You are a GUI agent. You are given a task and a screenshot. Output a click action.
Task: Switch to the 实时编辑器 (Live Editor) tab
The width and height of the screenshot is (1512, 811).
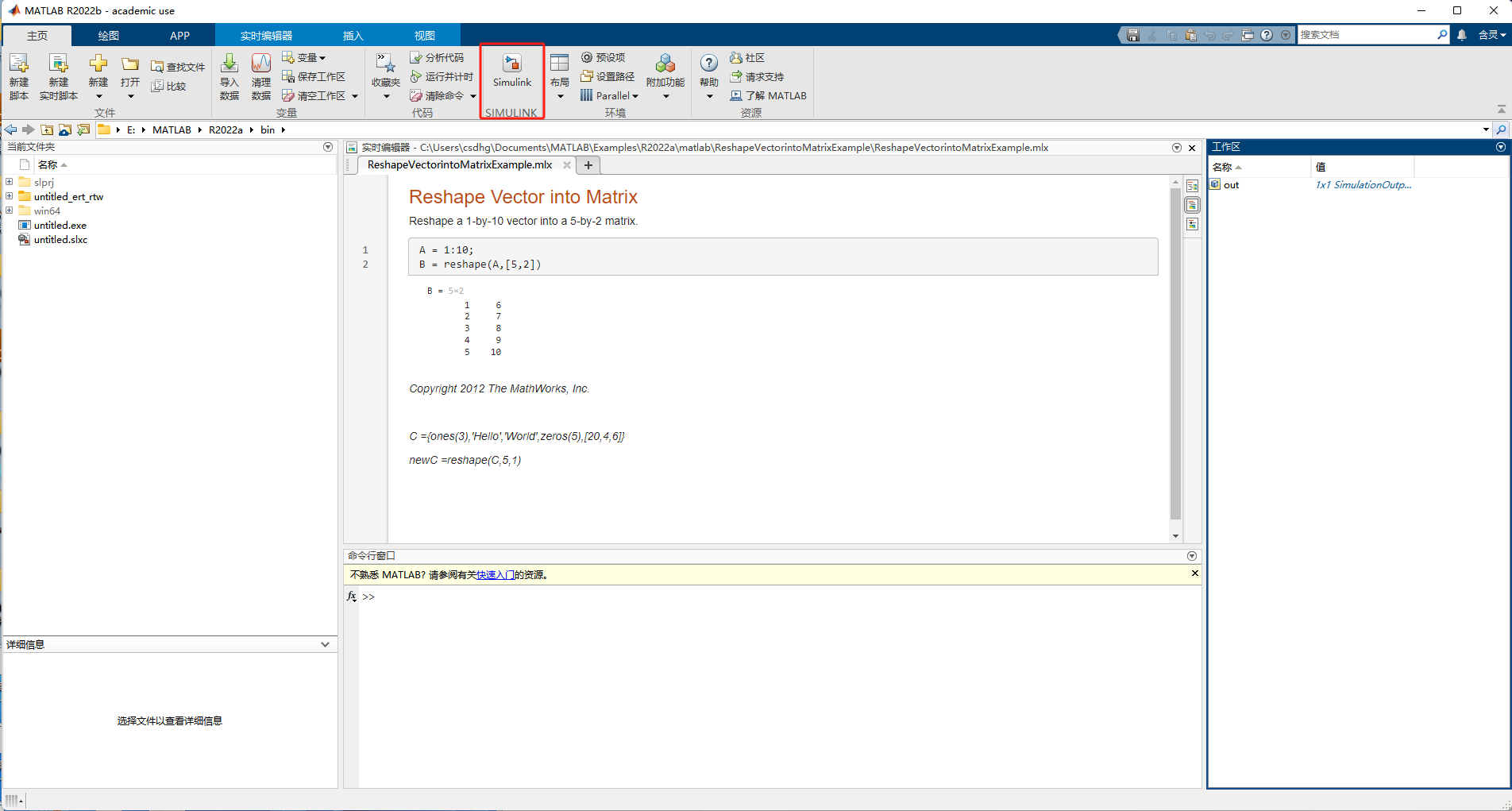267,36
